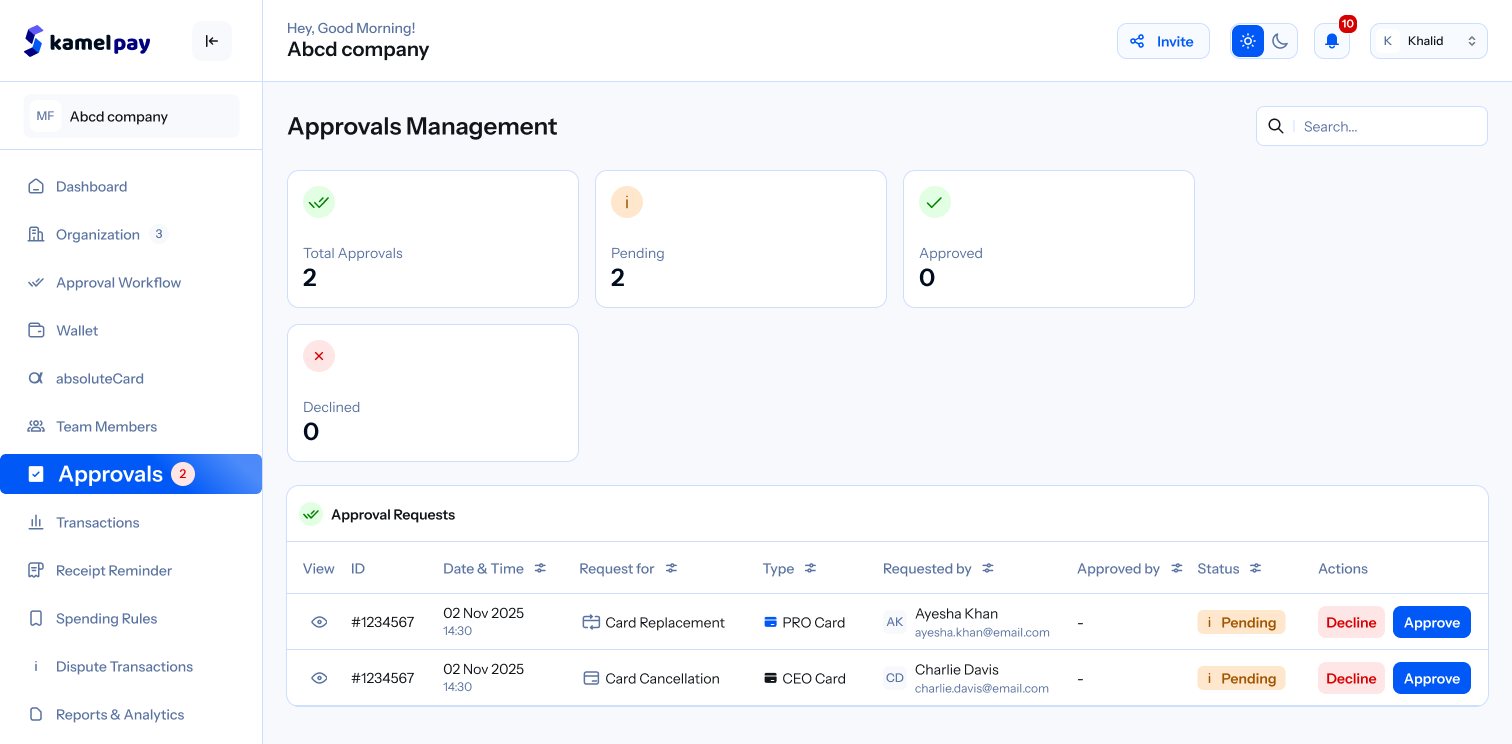This screenshot has width=1512, height=744.
Task: Open Team Members in the sidebar
Action: (x=106, y=426)
